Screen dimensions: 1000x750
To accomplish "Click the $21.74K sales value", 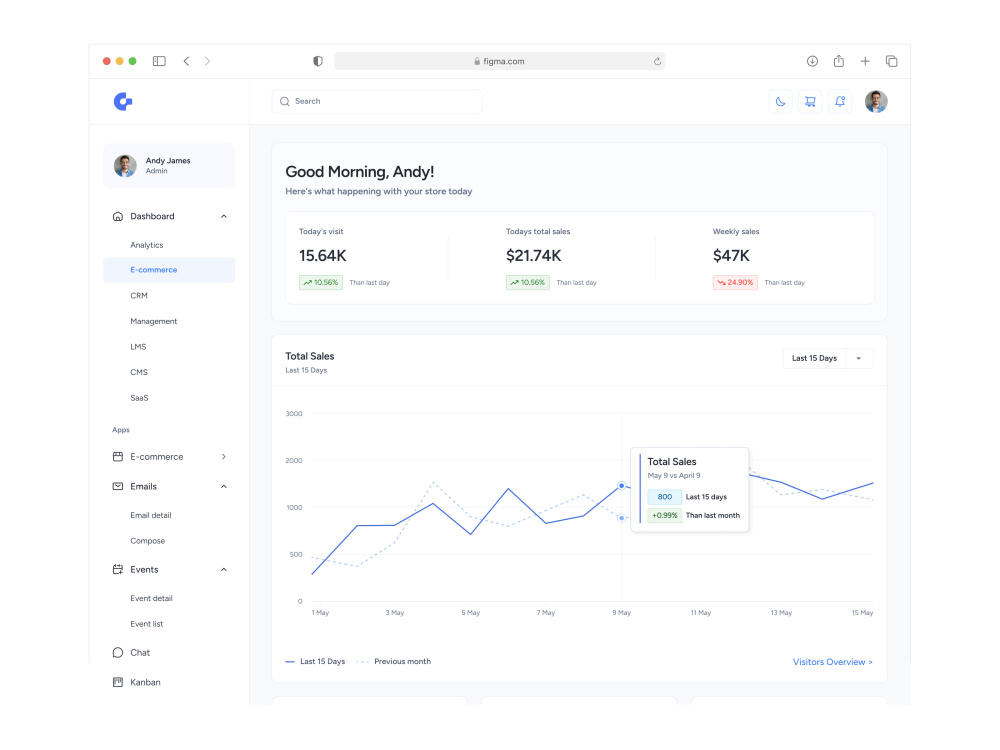I will [x=533, y=256].
